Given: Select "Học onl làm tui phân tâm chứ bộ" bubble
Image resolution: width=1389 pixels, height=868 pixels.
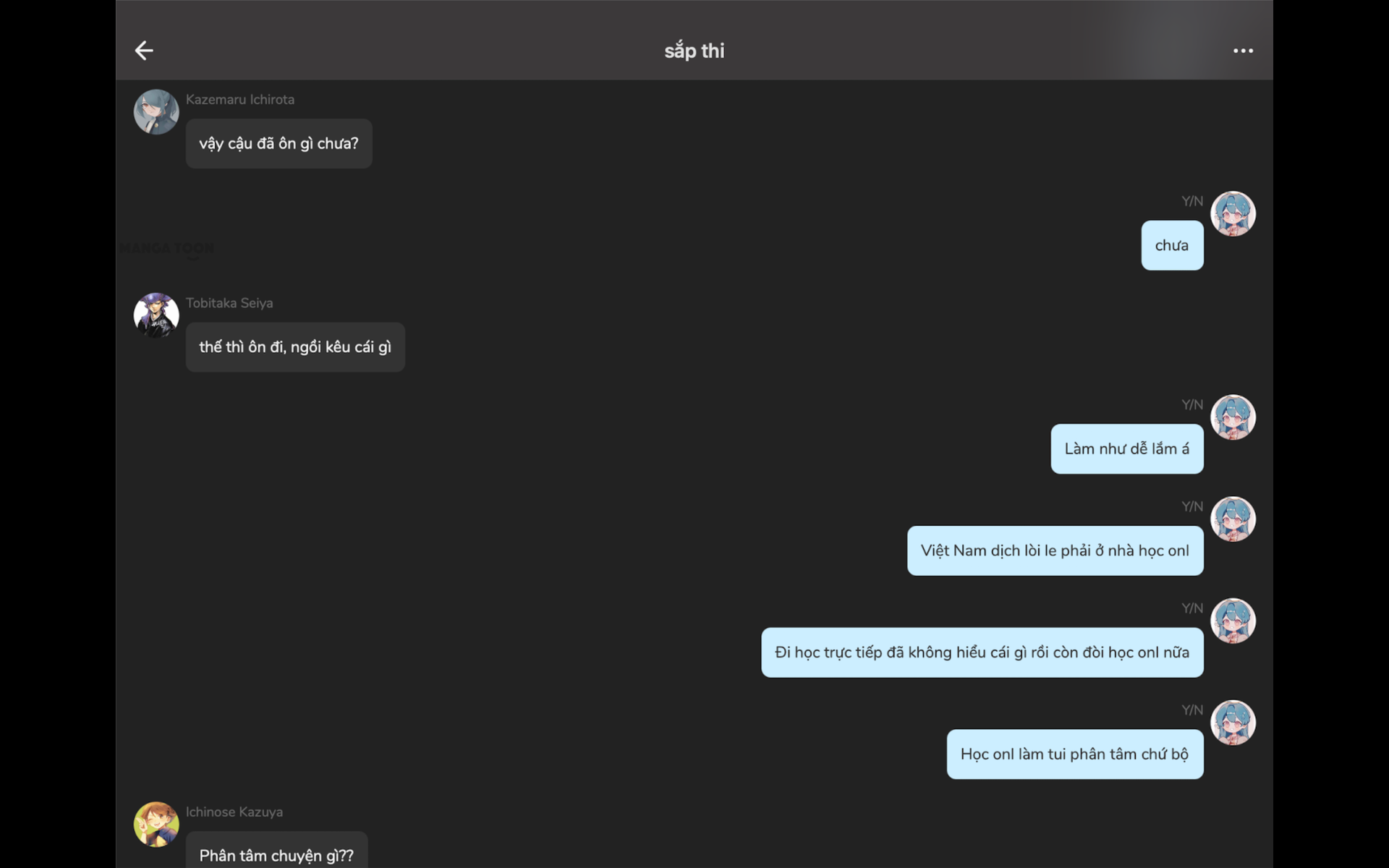Looking at the screenshot, I should pos(1075,754).
